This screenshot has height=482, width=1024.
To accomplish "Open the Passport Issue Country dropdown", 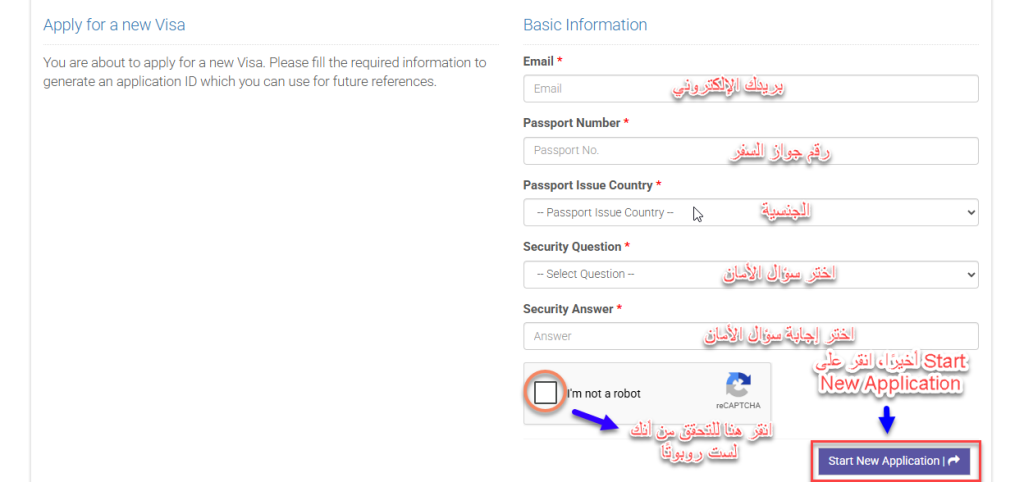I will (x=750, y=212).
